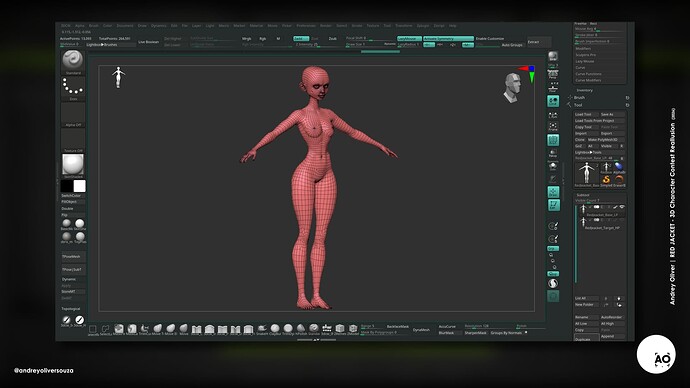
Task: Expand the Curve Functions section
Action: pyautogui.click(x=588, y=74)
